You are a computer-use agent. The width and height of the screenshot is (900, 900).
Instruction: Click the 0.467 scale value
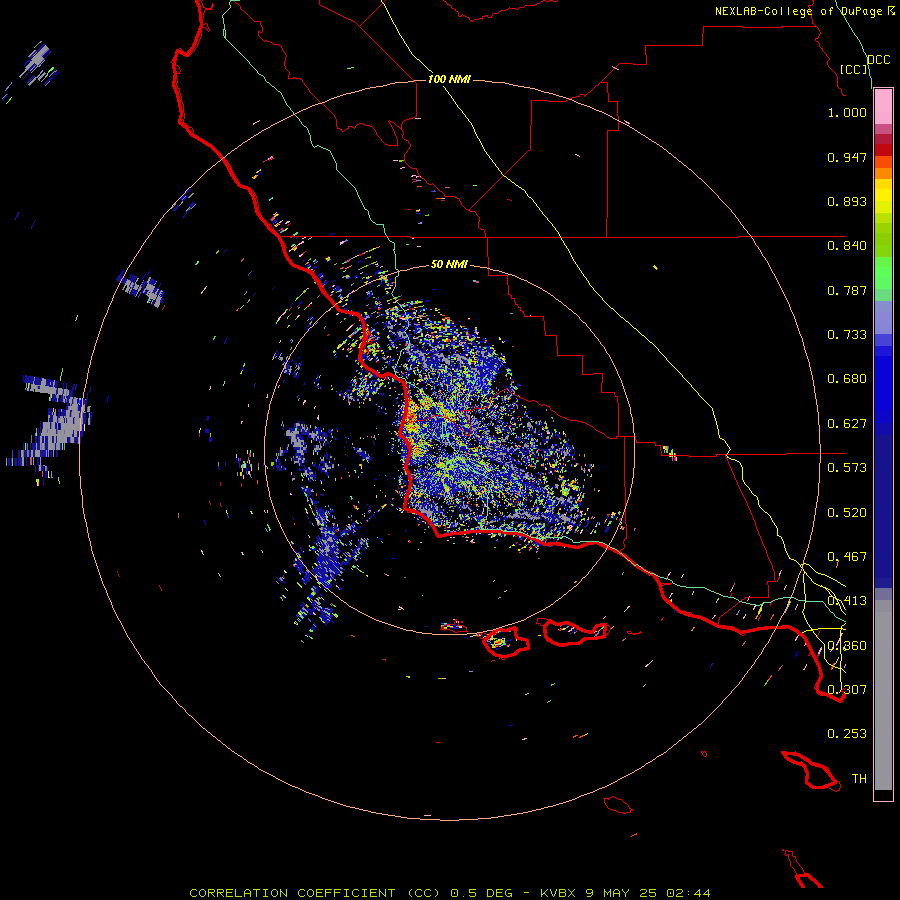847,557
